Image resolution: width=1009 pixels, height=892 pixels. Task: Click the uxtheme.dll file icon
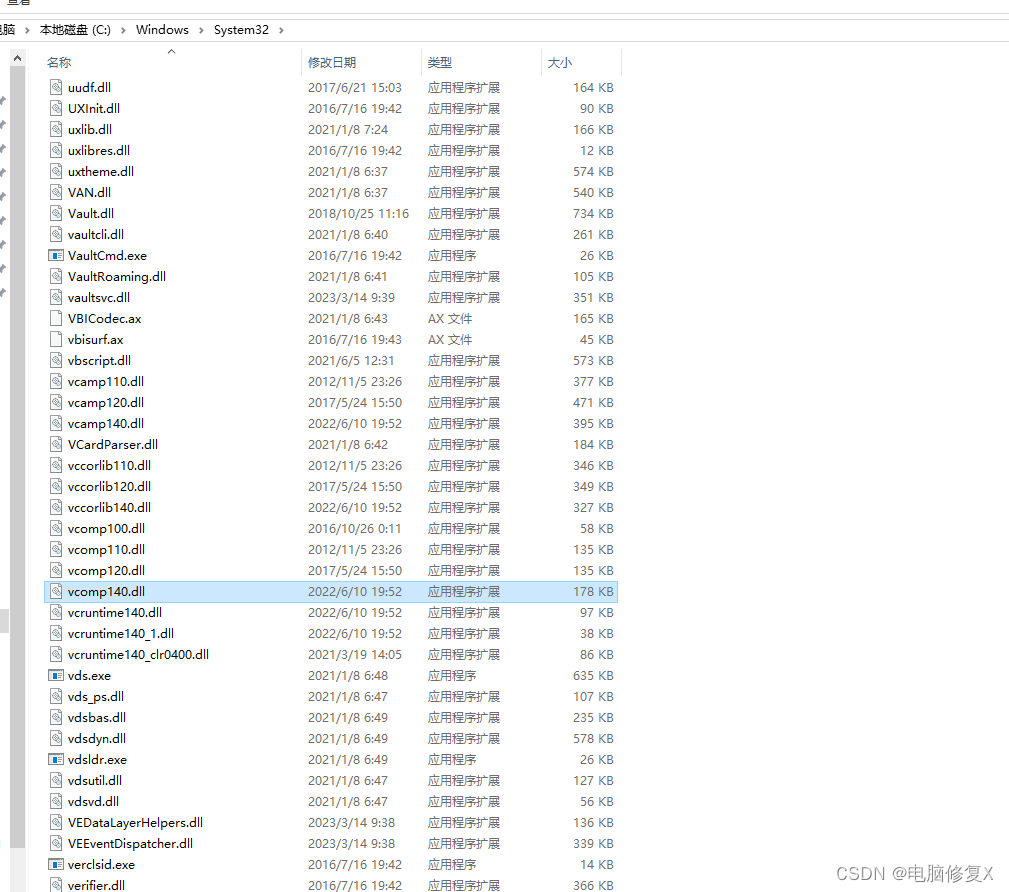pyautogui.click(x=56, y=172)
